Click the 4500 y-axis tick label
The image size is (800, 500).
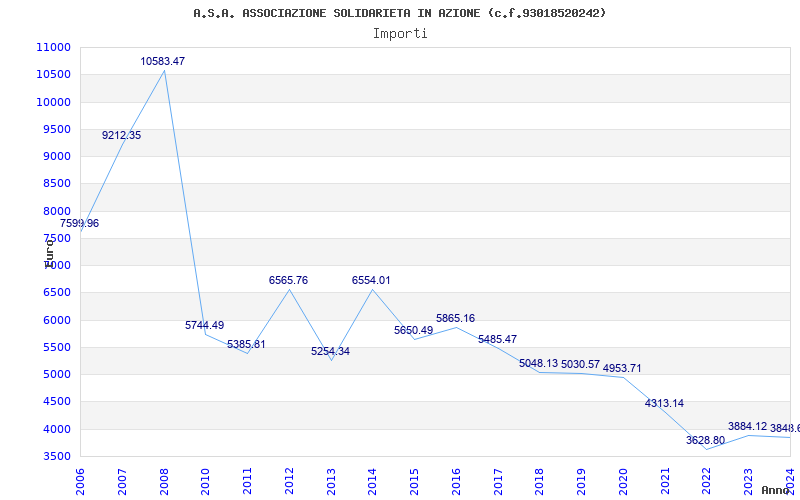click(x=56, y=402)
